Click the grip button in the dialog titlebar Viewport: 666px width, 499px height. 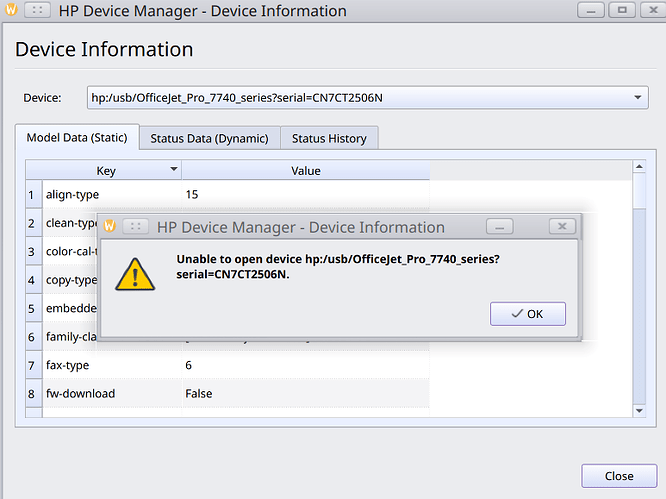point(135,226)
